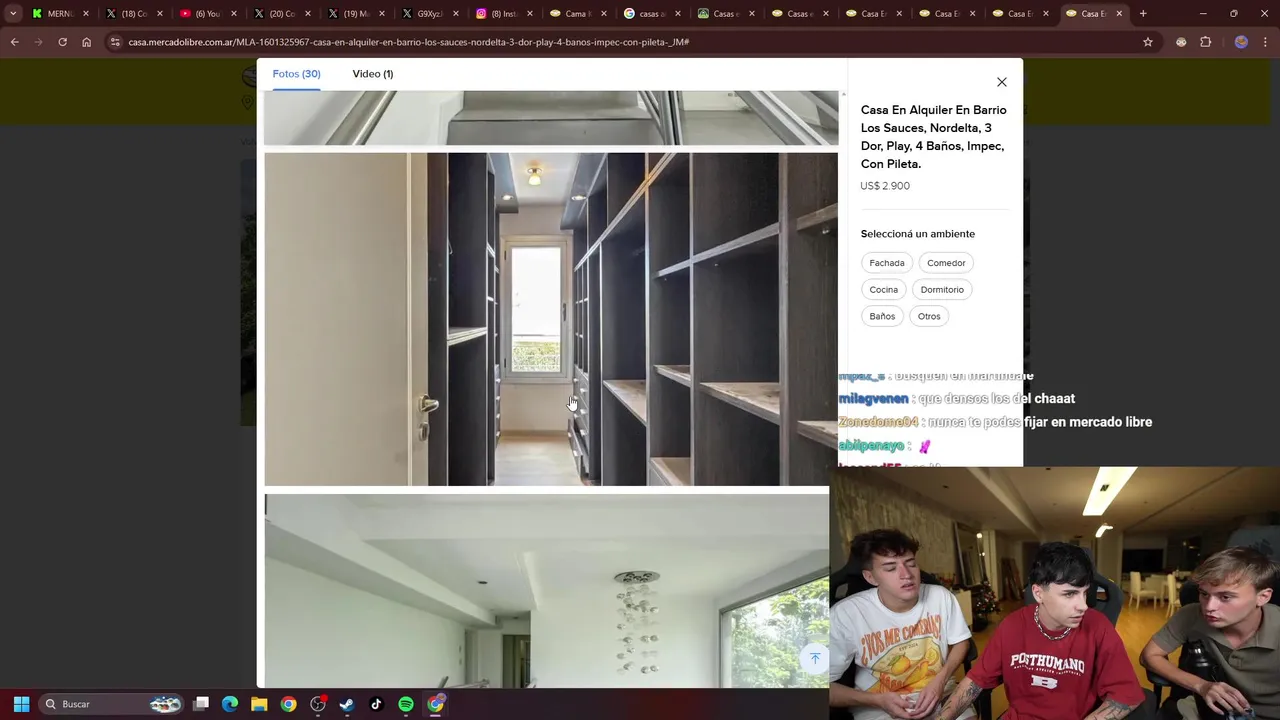Image resolution: width=1280 pixels, height=720 pixels.
Task: Close the active 'Casa E' browser tab
Action: (1119, 14)
